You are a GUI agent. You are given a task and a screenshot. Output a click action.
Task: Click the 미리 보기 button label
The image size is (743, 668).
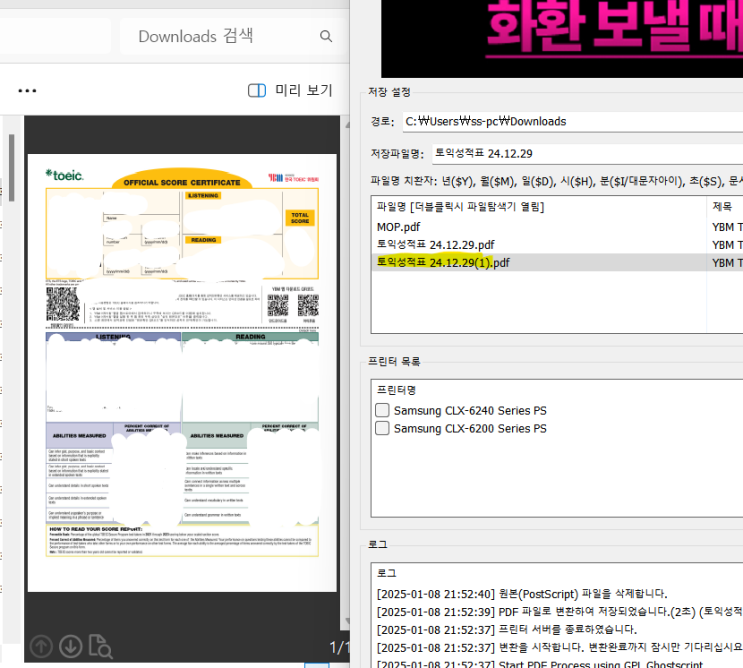pyautogui.click(x=304, y=90)
